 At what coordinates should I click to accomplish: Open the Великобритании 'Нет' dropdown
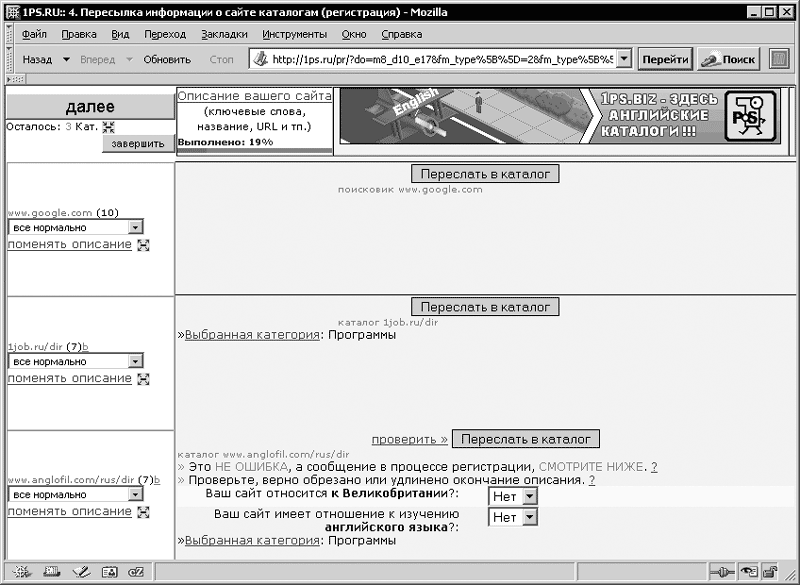[x=513, y=496]
